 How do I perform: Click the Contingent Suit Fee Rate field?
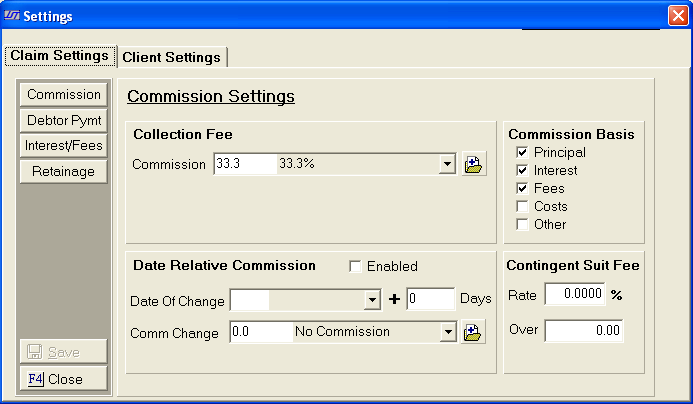tap(575, 295)
